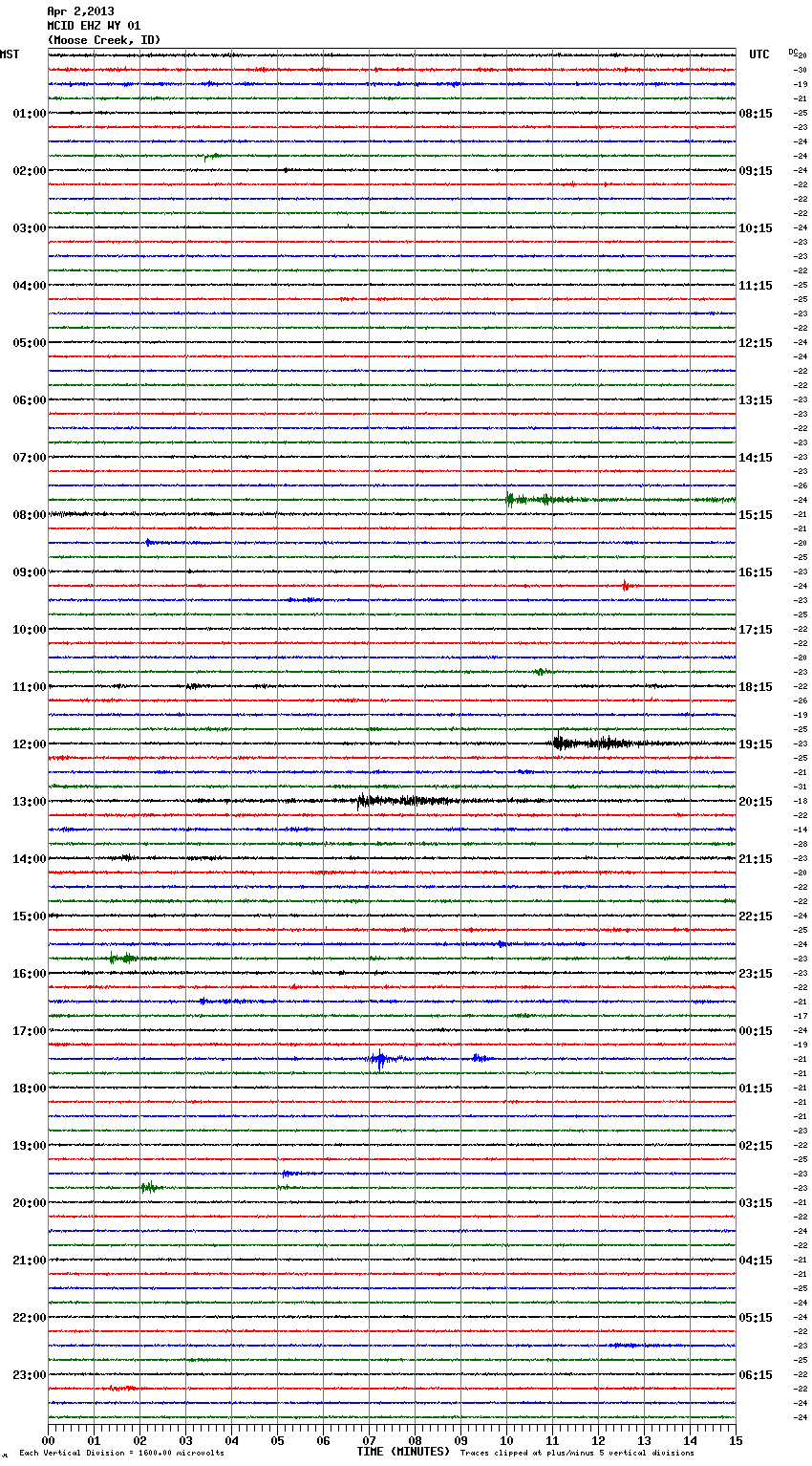
Task: Click the "20:00" MST hour label
Action: pos(29,1203)
